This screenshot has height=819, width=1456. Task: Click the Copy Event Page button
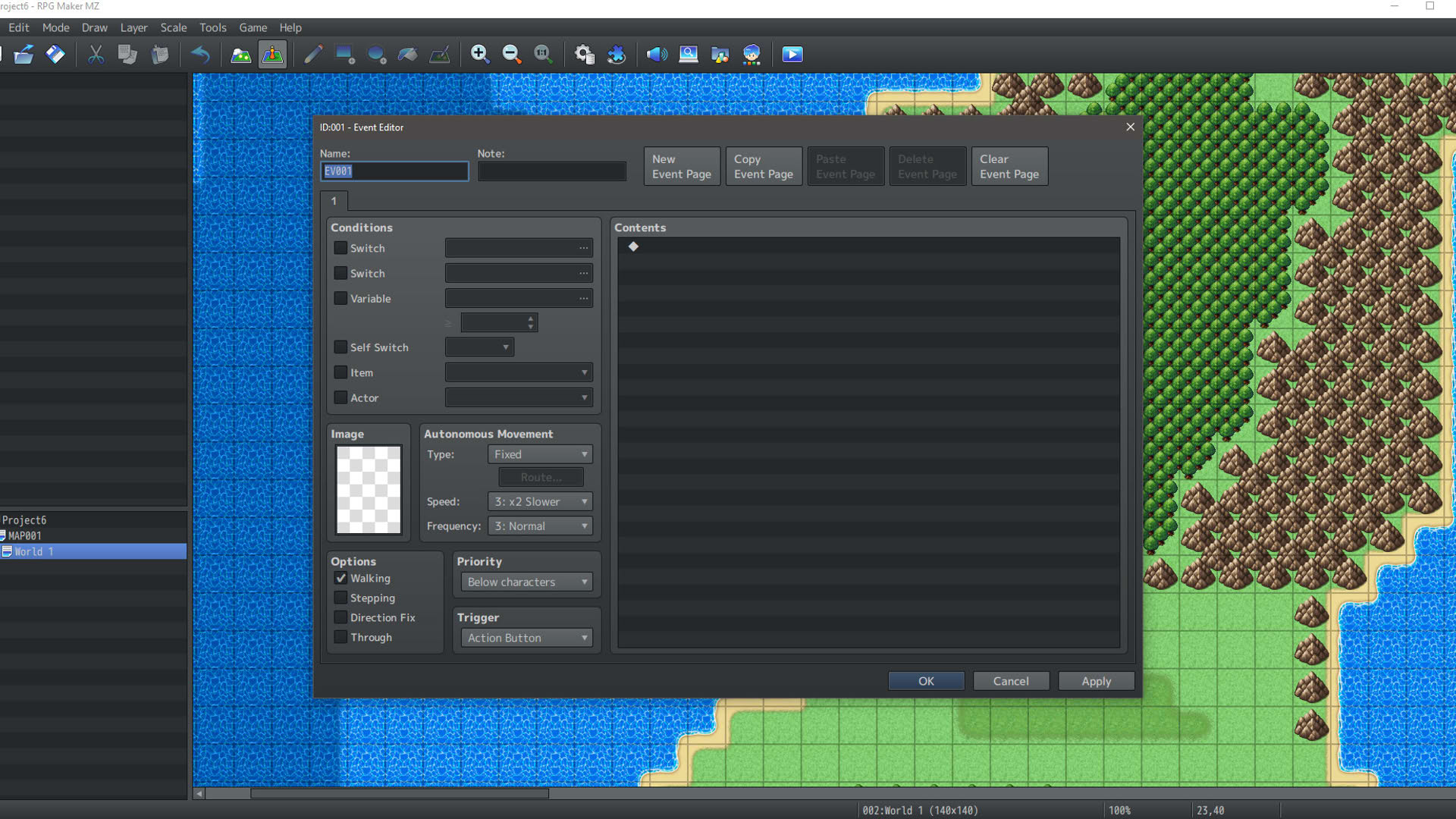(764, 166)
